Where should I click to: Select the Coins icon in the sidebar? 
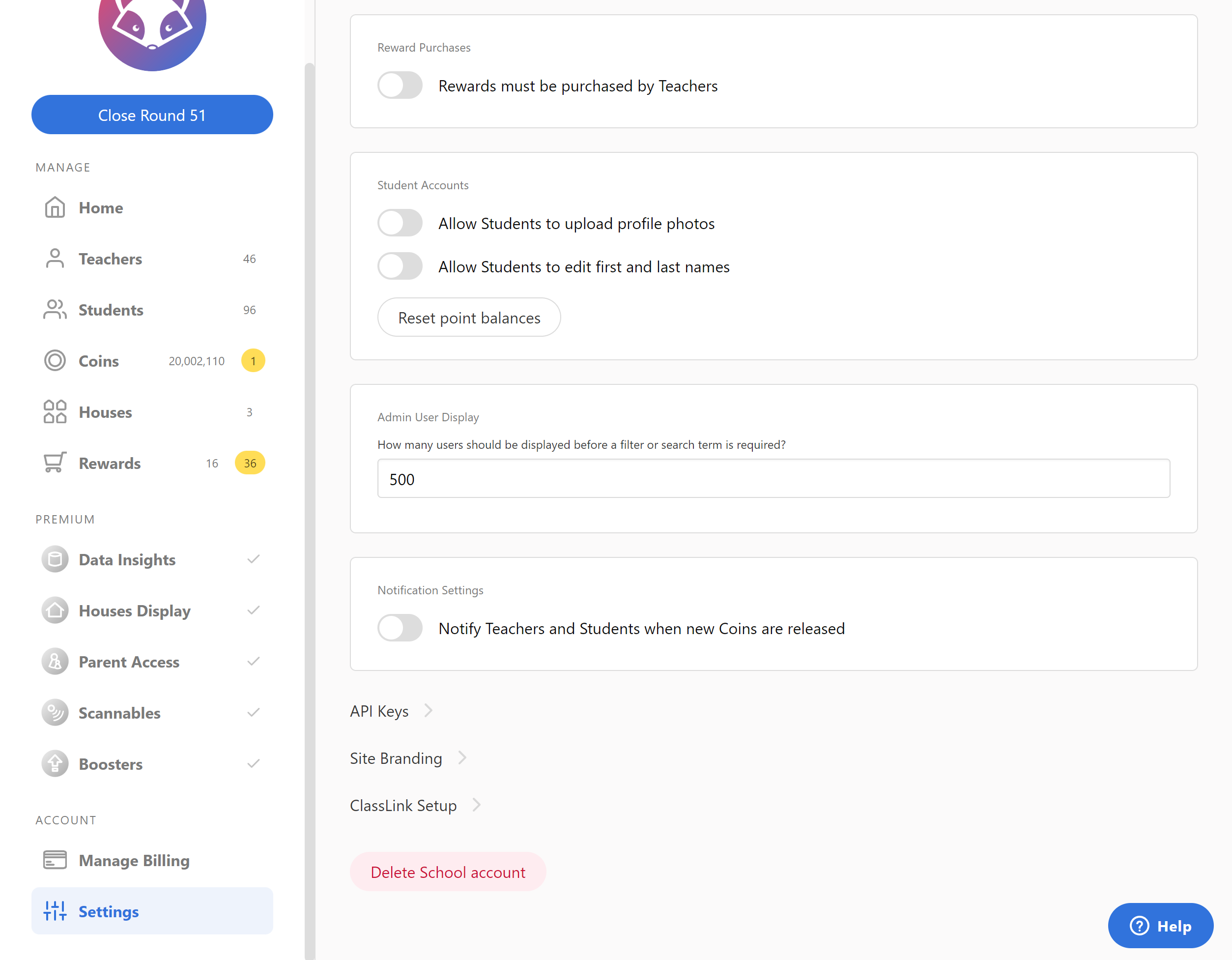pyautogui.click(x=55, y=361)
